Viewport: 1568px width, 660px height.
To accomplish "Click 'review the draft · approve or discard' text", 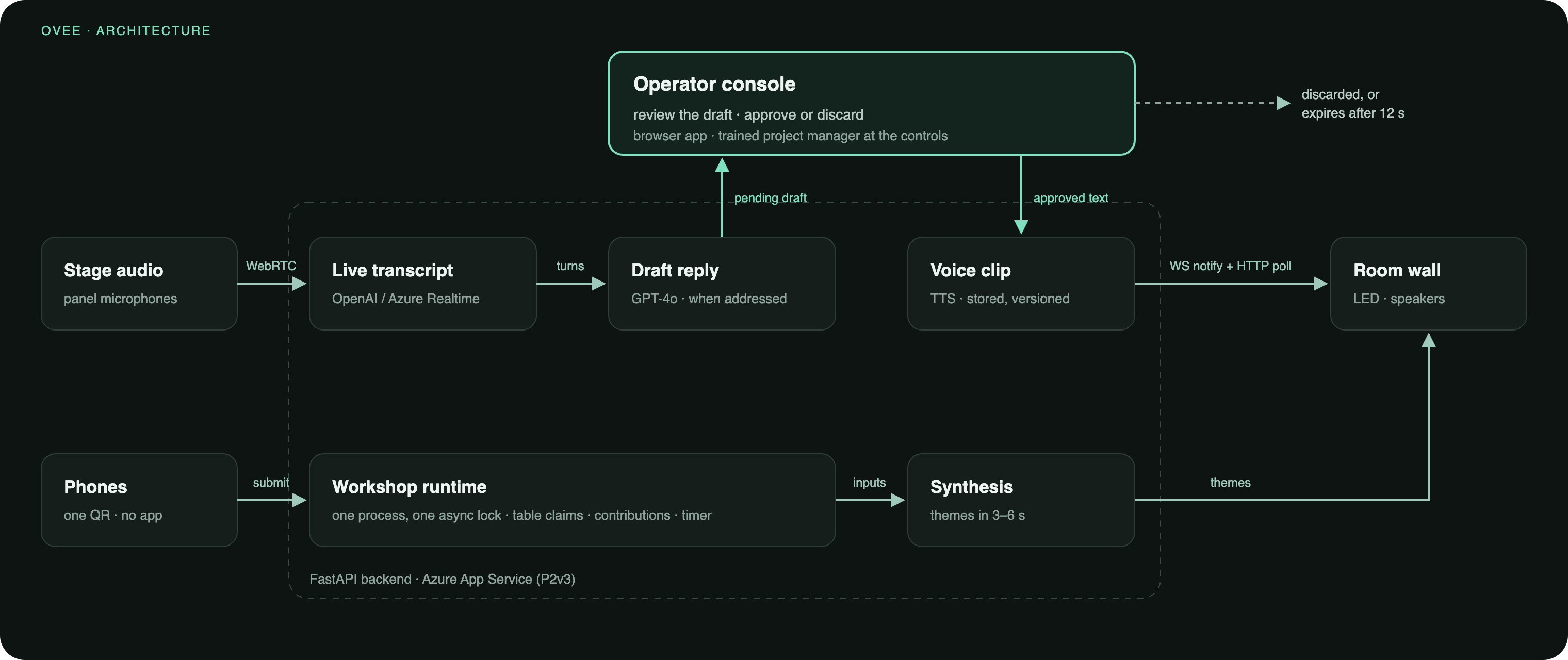I will [748, 114].
